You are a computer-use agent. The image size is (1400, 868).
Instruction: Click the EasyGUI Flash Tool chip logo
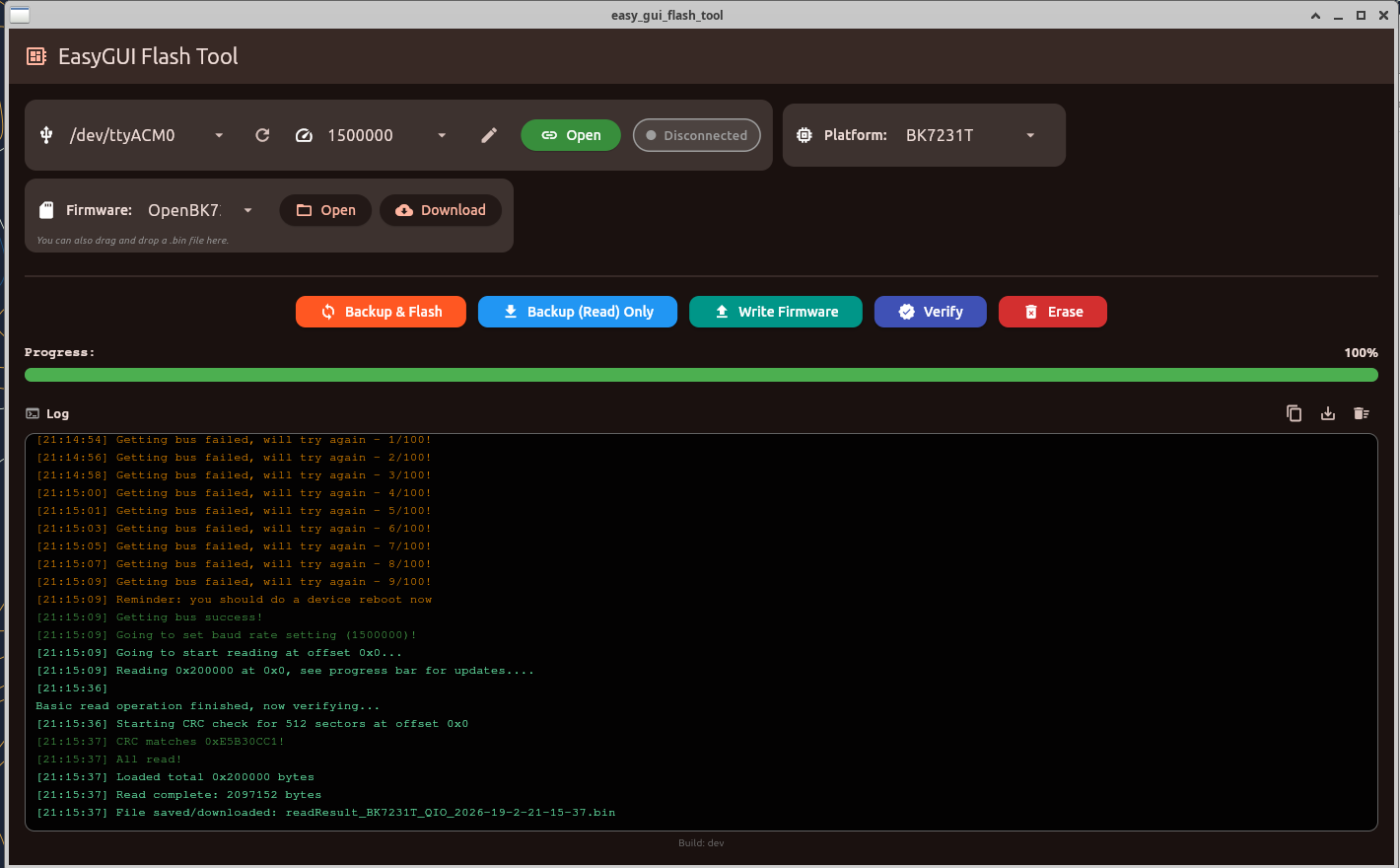point(36,56)
